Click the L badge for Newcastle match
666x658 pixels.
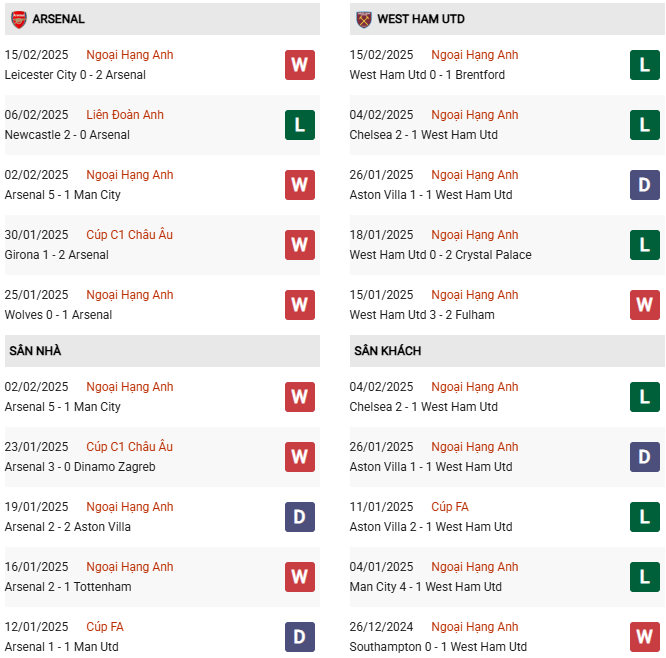coord(300,125)
